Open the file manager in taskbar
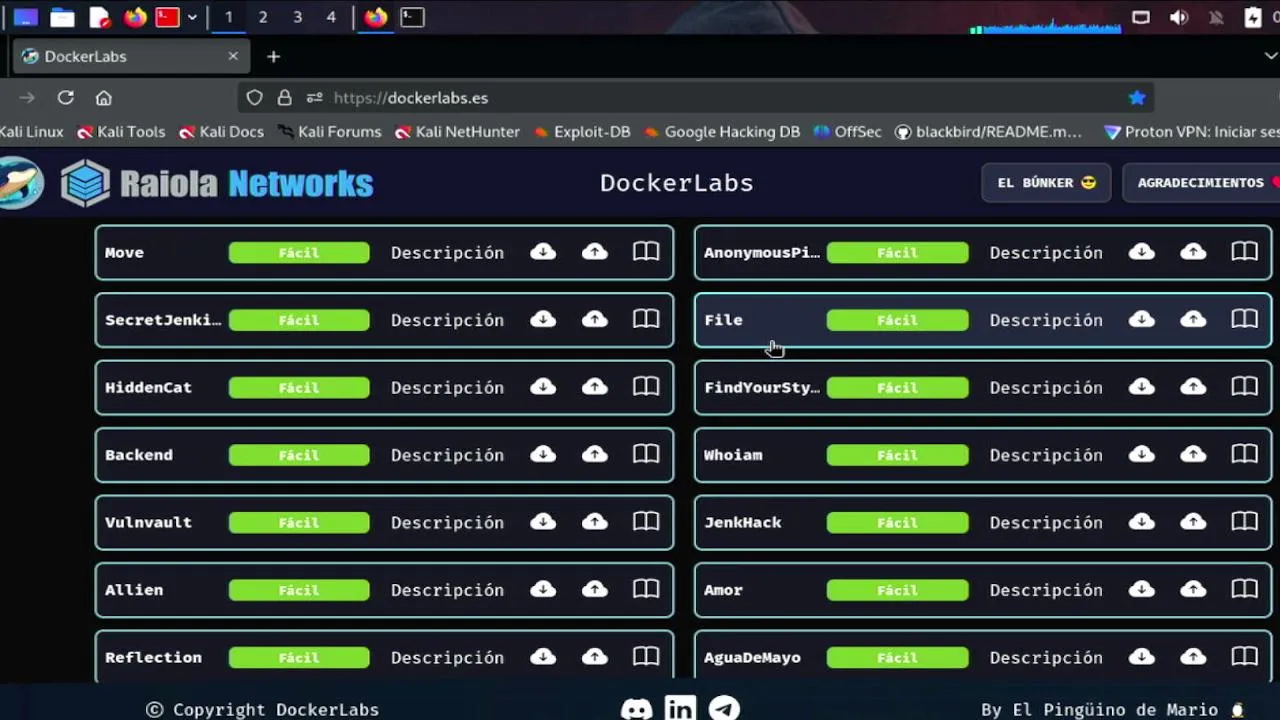Viewport: 1280px width, 720px height. pos(62,17)
